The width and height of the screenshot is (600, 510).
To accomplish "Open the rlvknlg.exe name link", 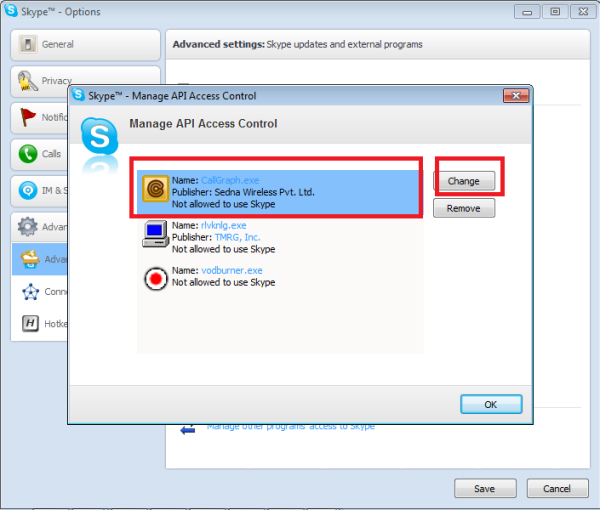I will [x=223, y=225].
